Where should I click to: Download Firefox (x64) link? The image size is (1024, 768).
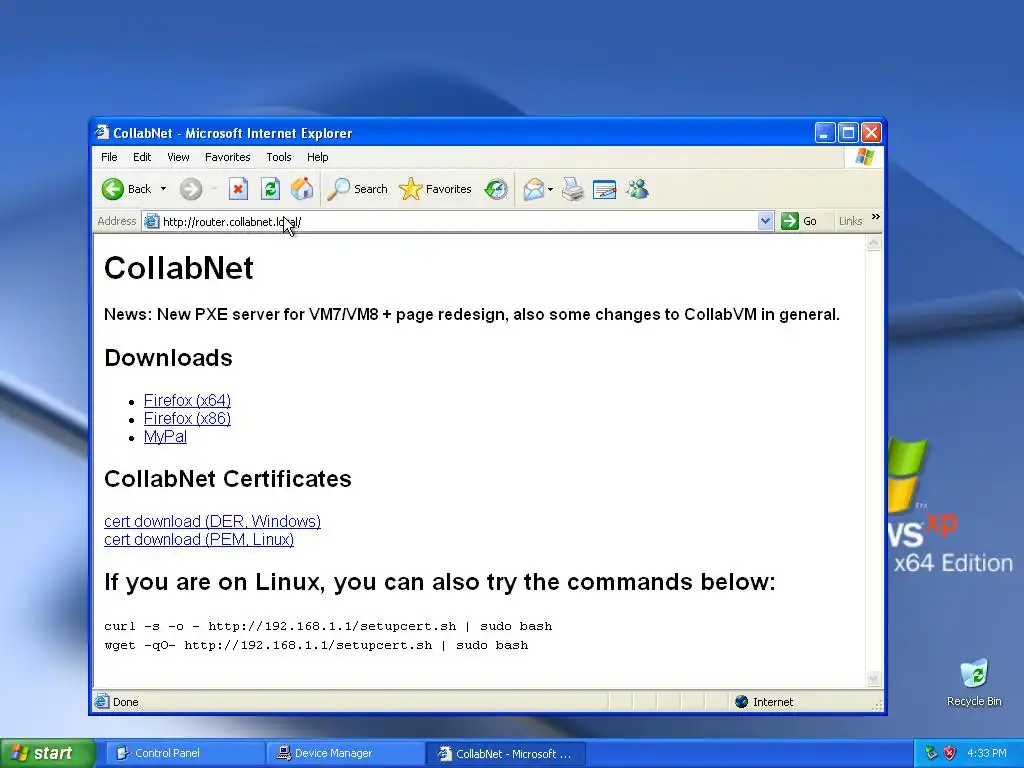coord(187,400)
